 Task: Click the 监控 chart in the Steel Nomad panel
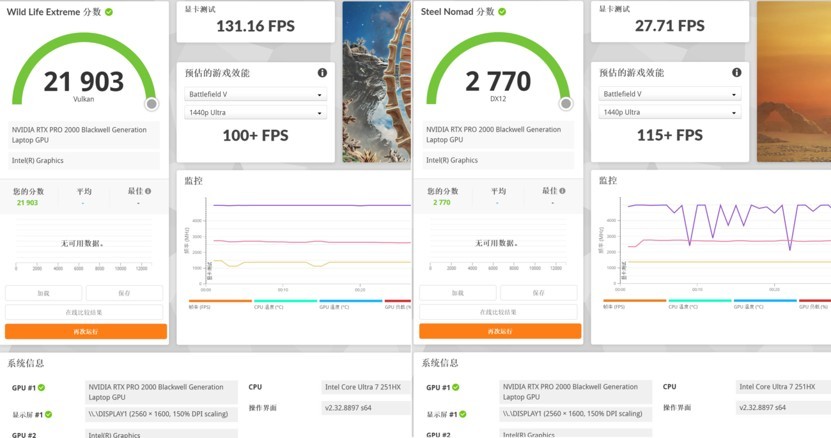click(x=714, y=243)
